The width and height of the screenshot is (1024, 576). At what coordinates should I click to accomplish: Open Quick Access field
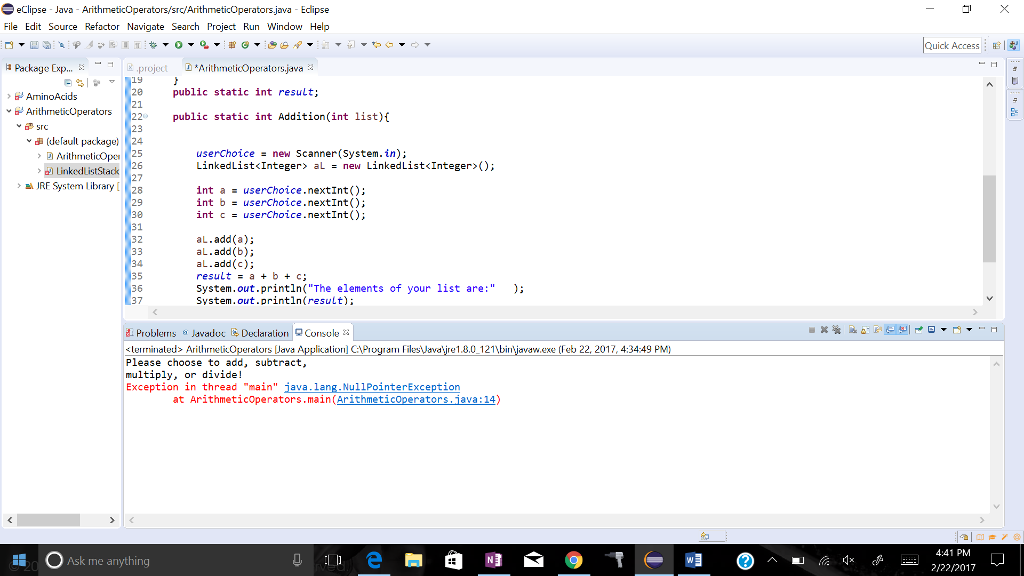coord(950,45)
